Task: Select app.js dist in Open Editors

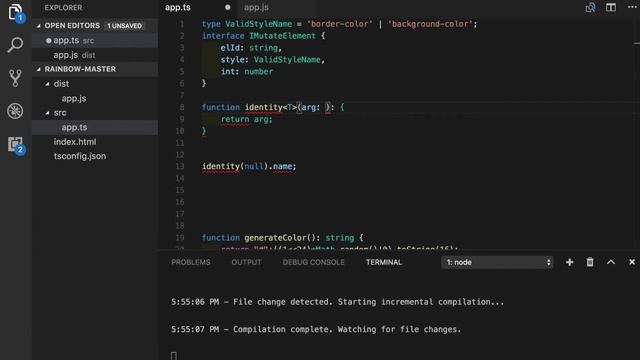Action: pos(95,55)
